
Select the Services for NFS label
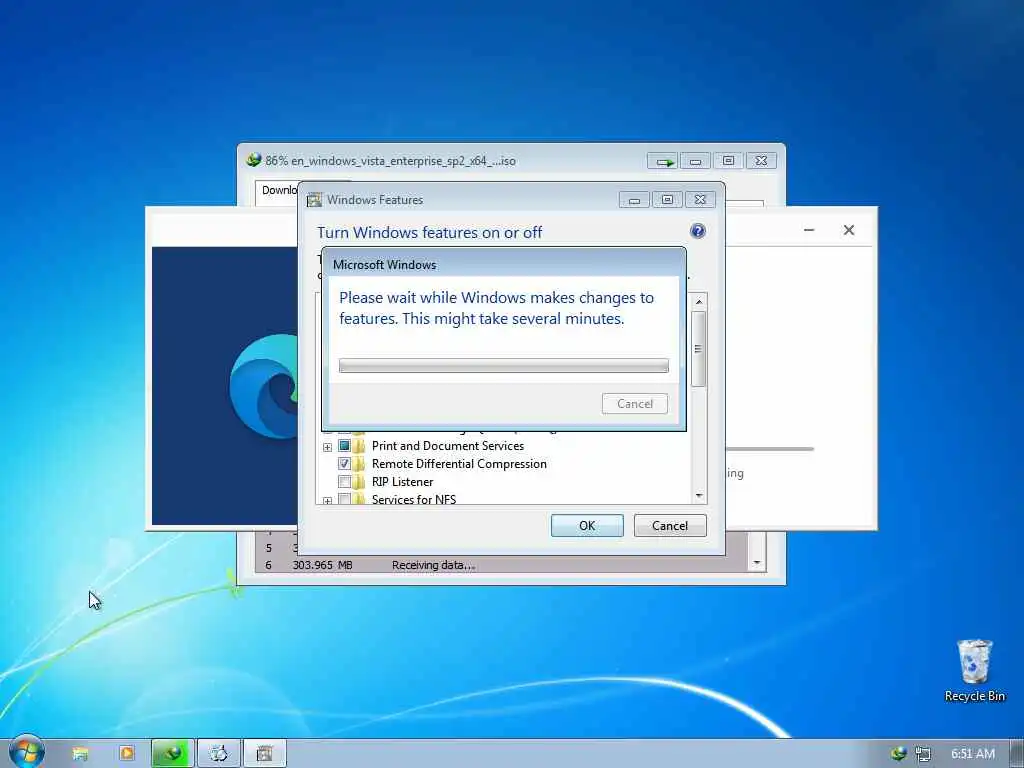tap(414, 500)
